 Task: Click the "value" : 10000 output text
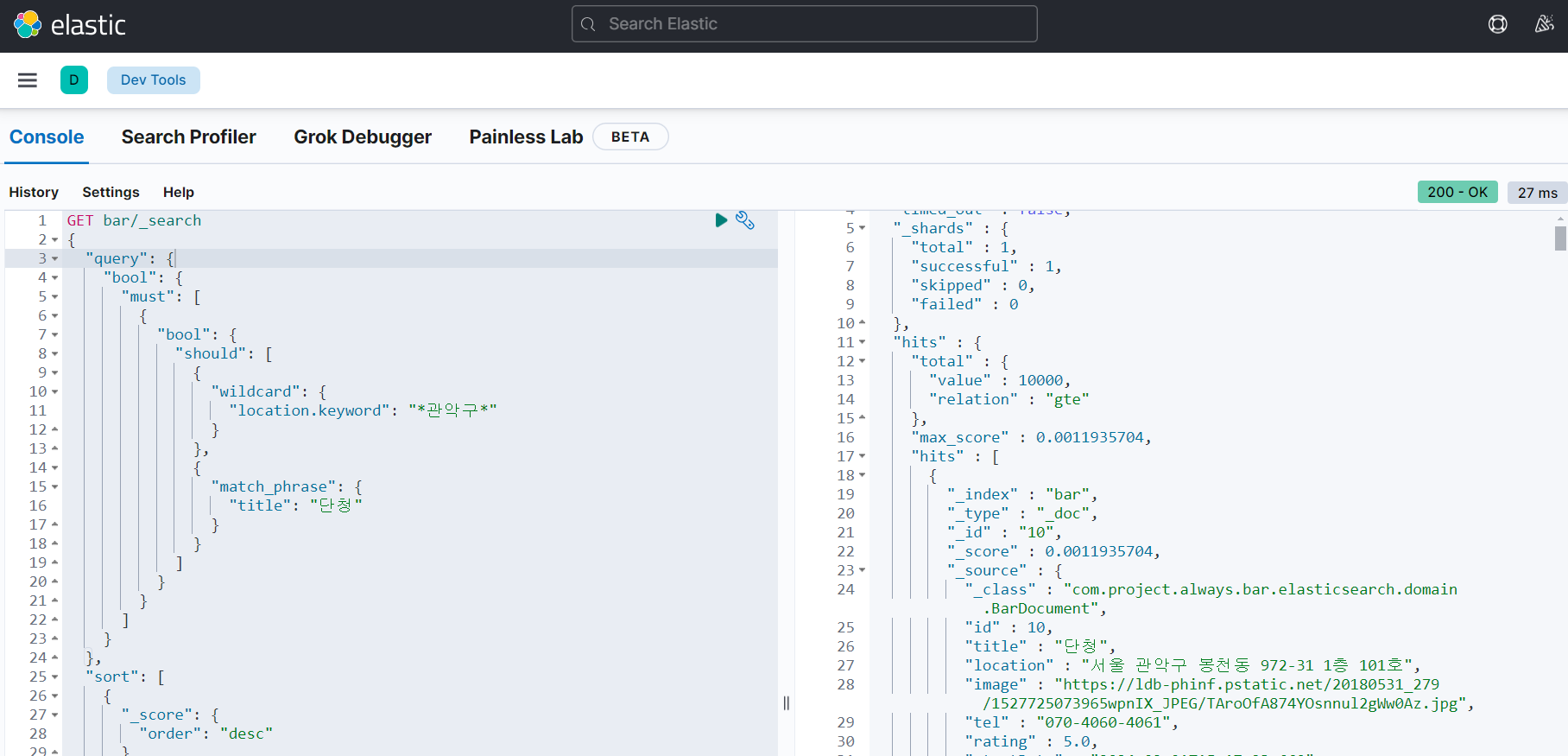point(1000,380)
